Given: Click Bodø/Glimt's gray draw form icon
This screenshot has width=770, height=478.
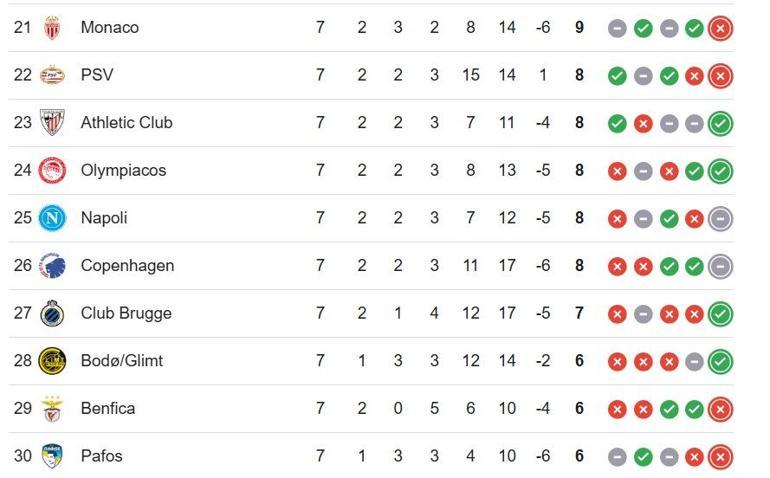Looking at the screenshot, I should click(694, 362).
